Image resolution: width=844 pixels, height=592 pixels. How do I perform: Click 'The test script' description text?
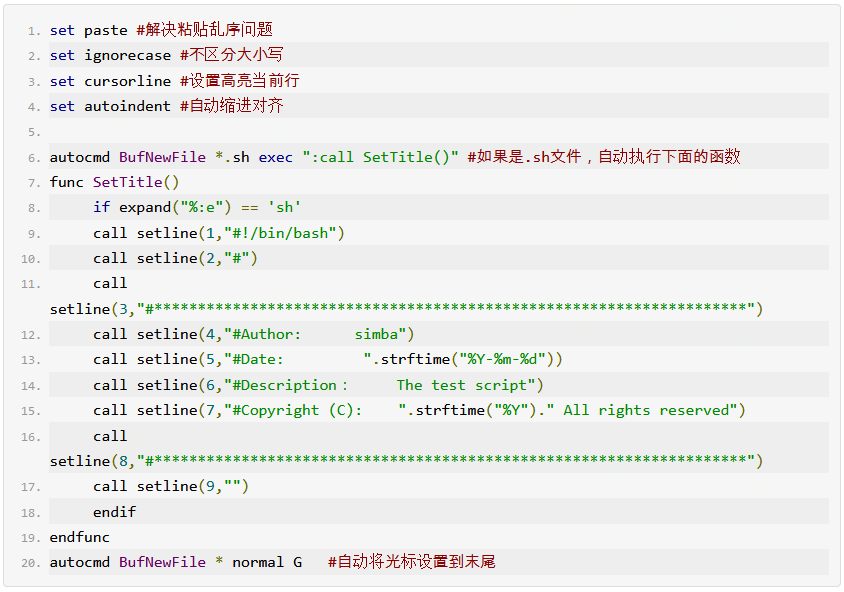click(x=462, y=385)
